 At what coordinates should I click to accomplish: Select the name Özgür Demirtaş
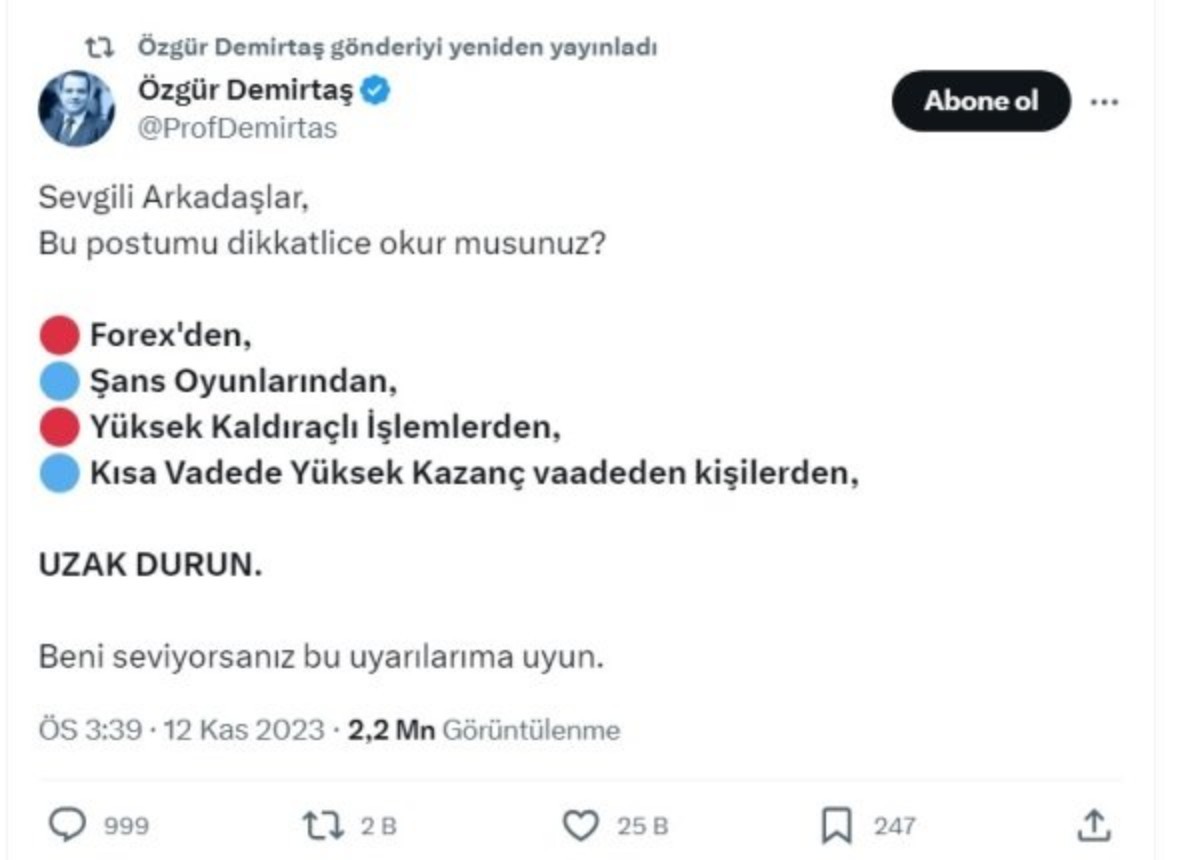pyautogui.click(x=246, y=89)
